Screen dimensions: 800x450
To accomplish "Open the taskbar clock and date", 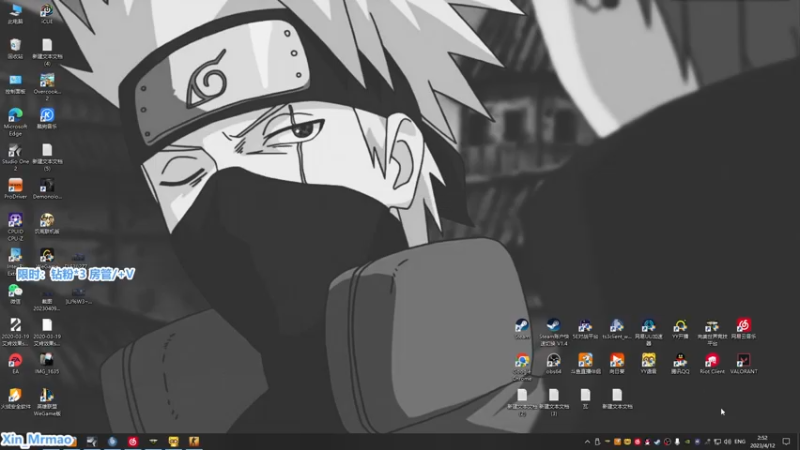I will click(763, 442).
